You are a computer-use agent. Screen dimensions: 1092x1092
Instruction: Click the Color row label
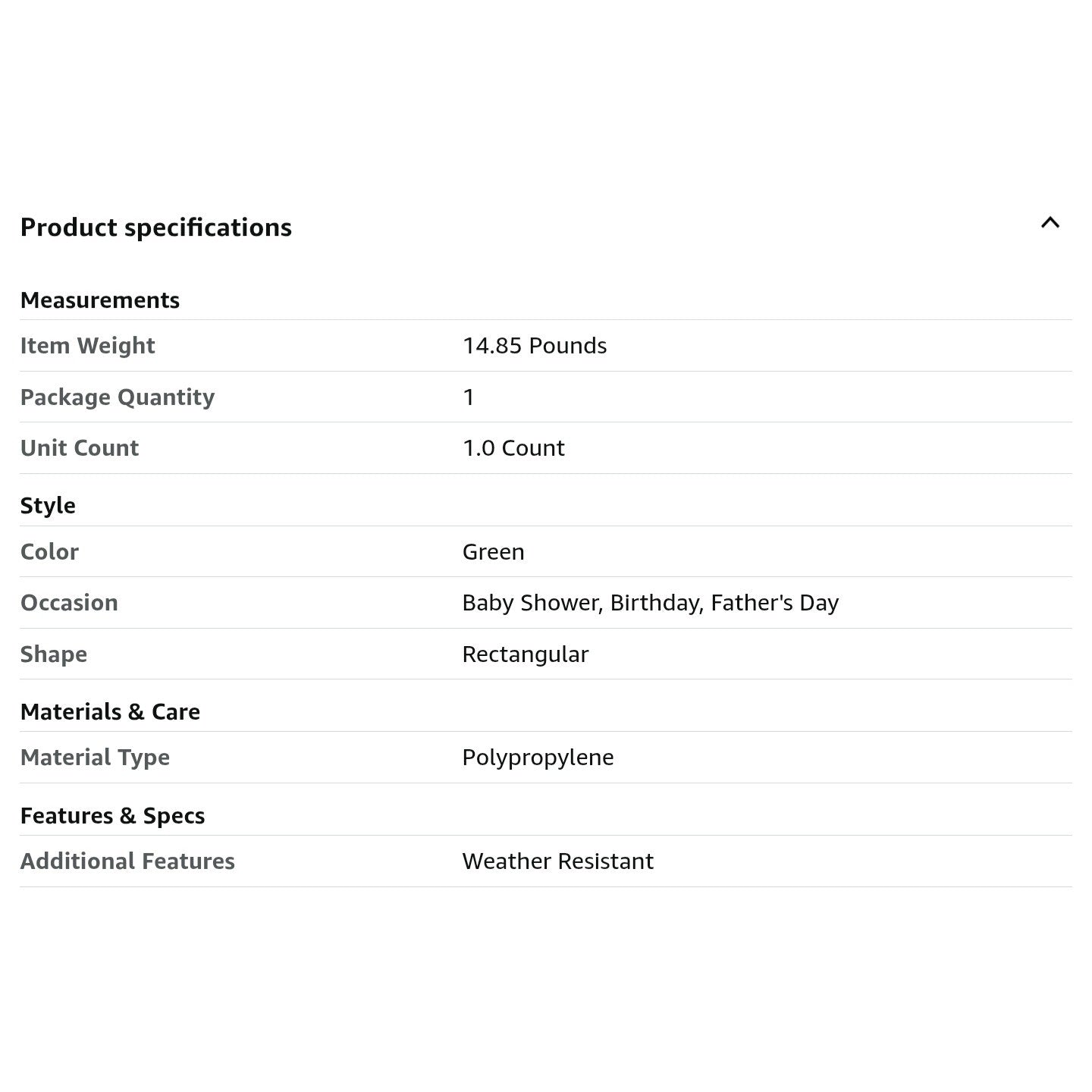click(49, 552)
